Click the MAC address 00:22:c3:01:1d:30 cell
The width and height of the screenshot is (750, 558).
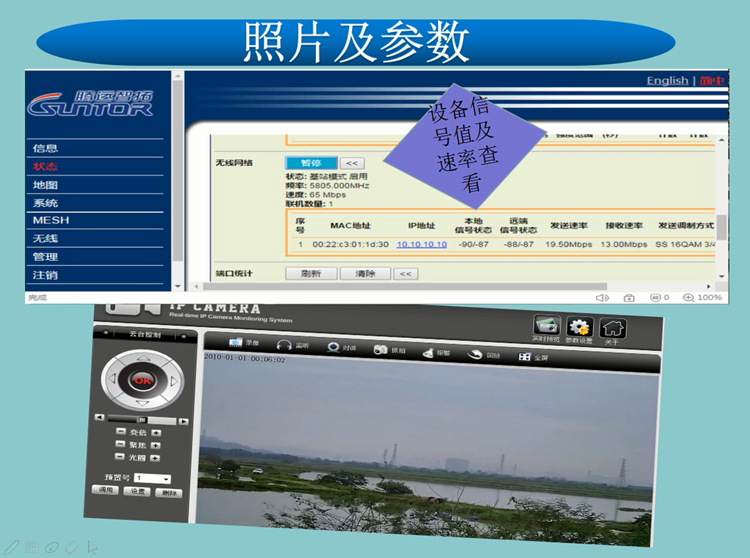(x=351, y=244)
